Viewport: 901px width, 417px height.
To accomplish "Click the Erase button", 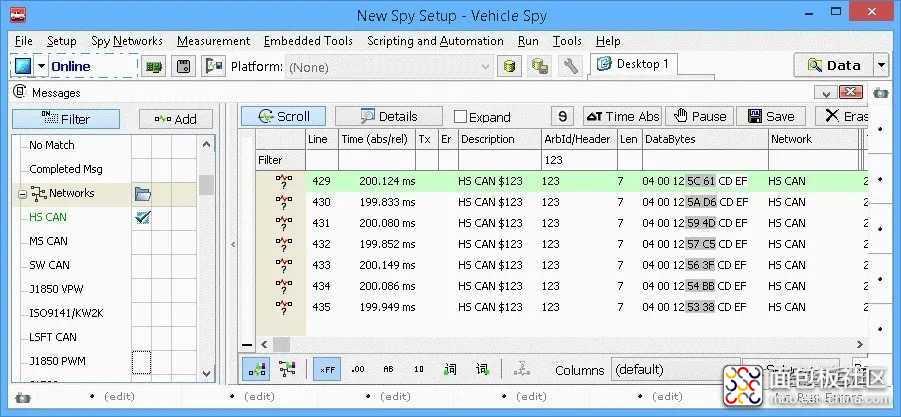I will pyautogui.click(x=842, y=117).
